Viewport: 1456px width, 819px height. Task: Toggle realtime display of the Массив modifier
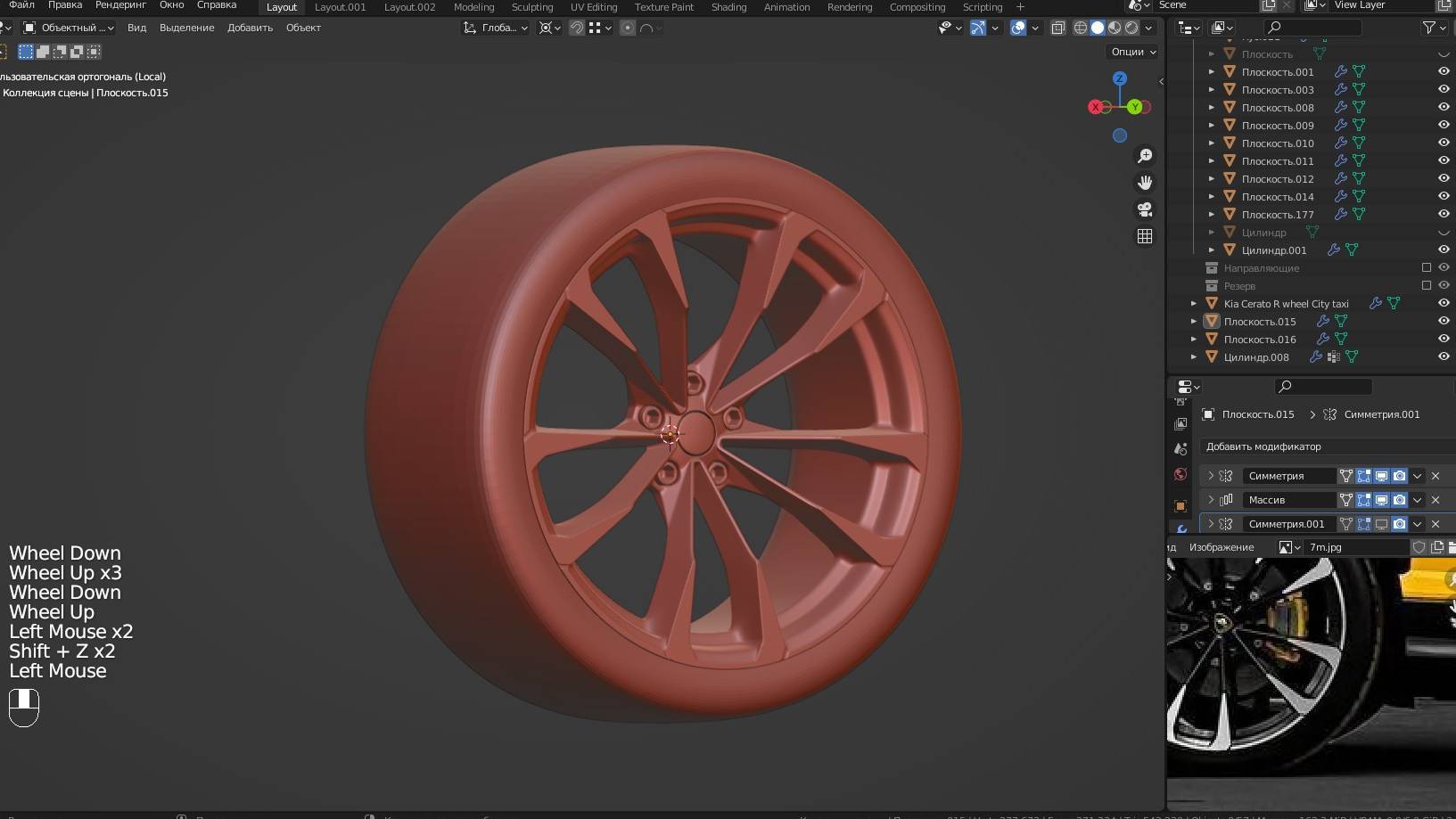1381,500
